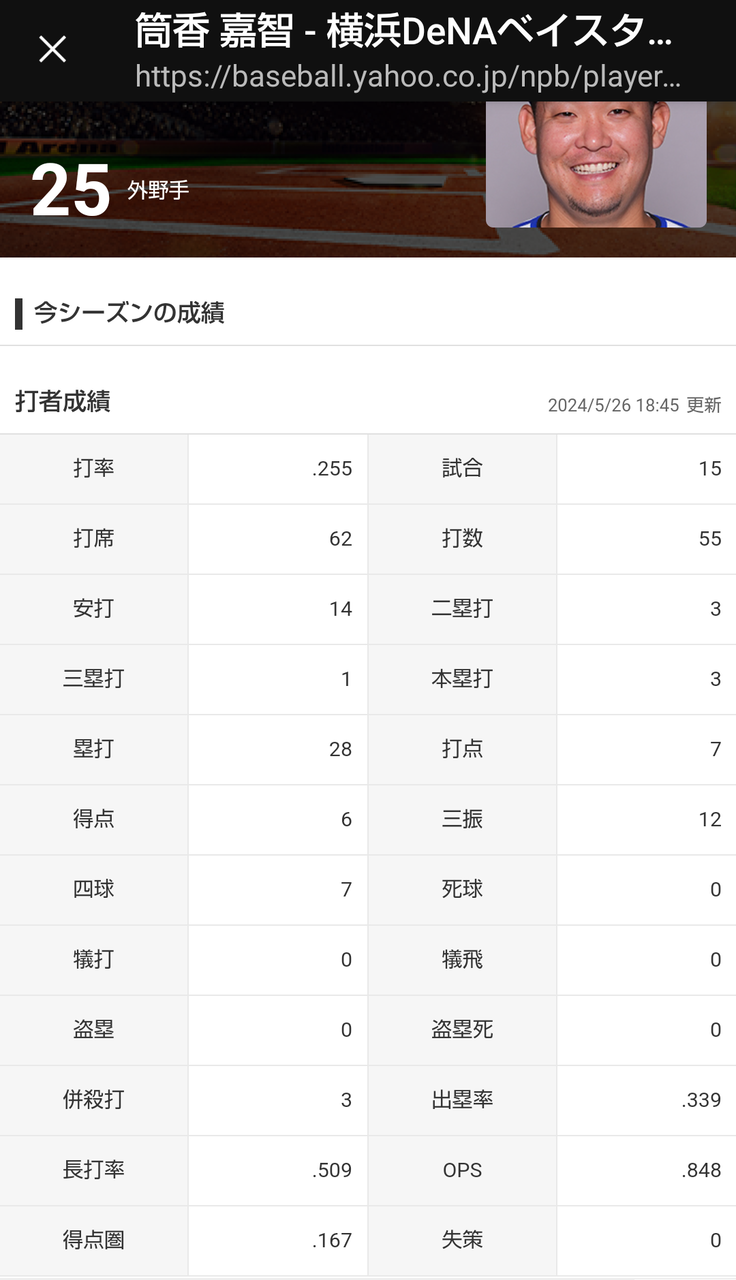736x1280 pixels.
Task: Select the OPS label cell
Action: (x=462, y=1170)
